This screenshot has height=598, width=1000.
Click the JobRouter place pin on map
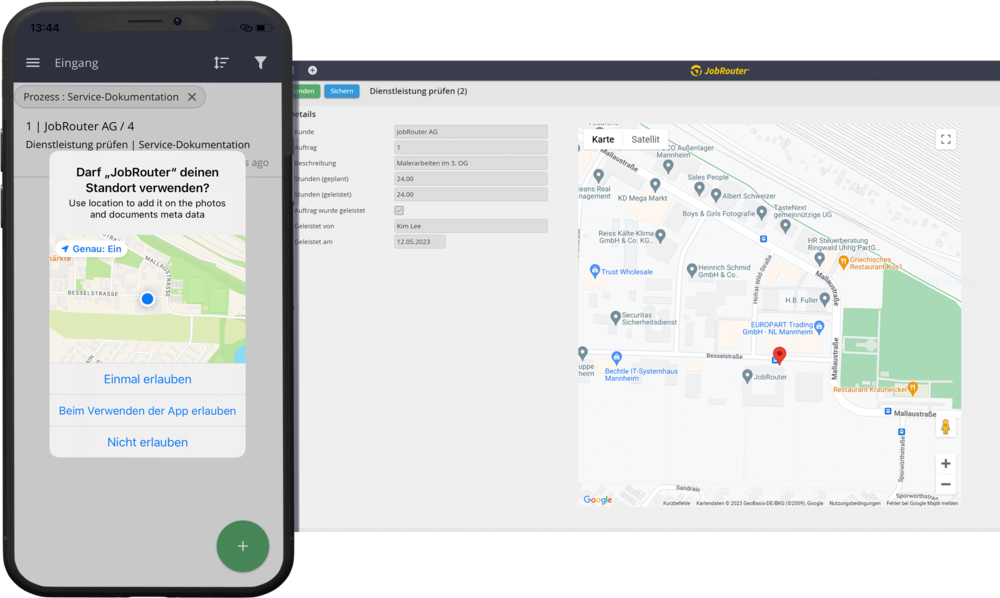747,376
